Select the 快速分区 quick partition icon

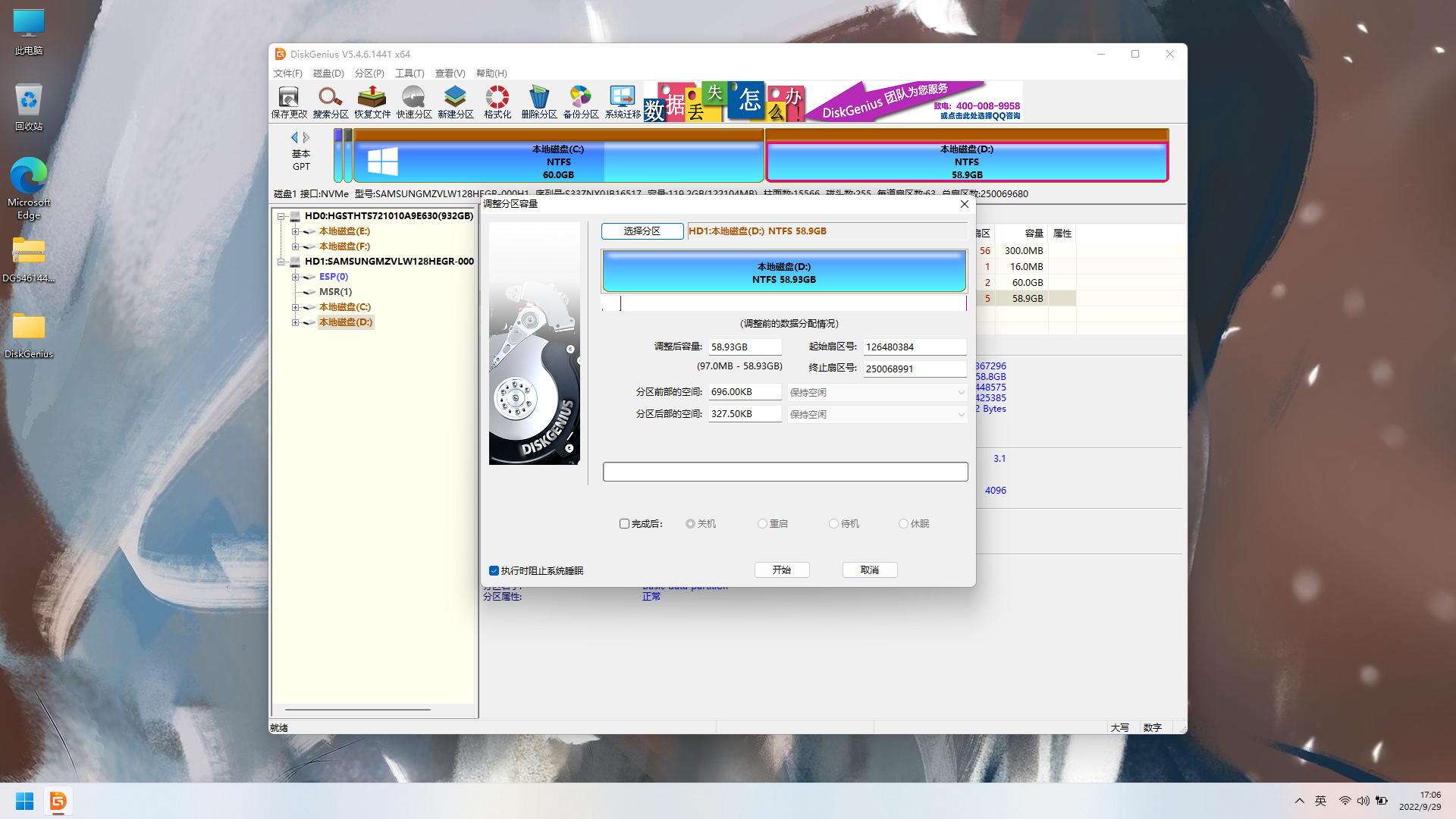(x=414, y=102)
